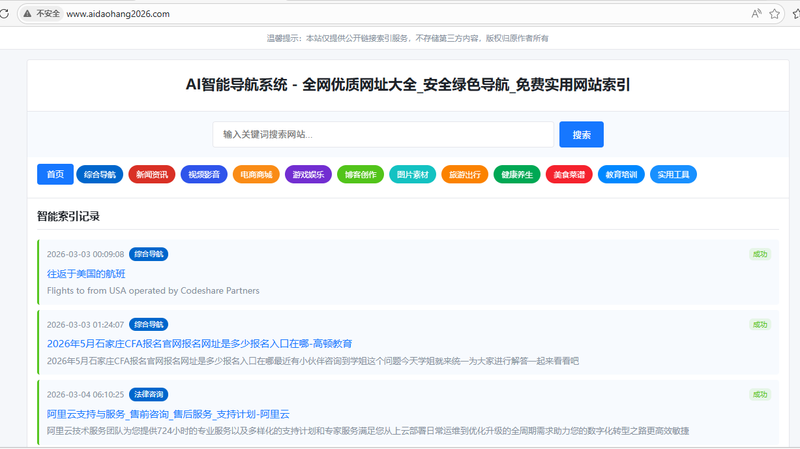Open the 往返于美国的航班 link
This screenshot has width=800, height=449.
click(86, 273)
